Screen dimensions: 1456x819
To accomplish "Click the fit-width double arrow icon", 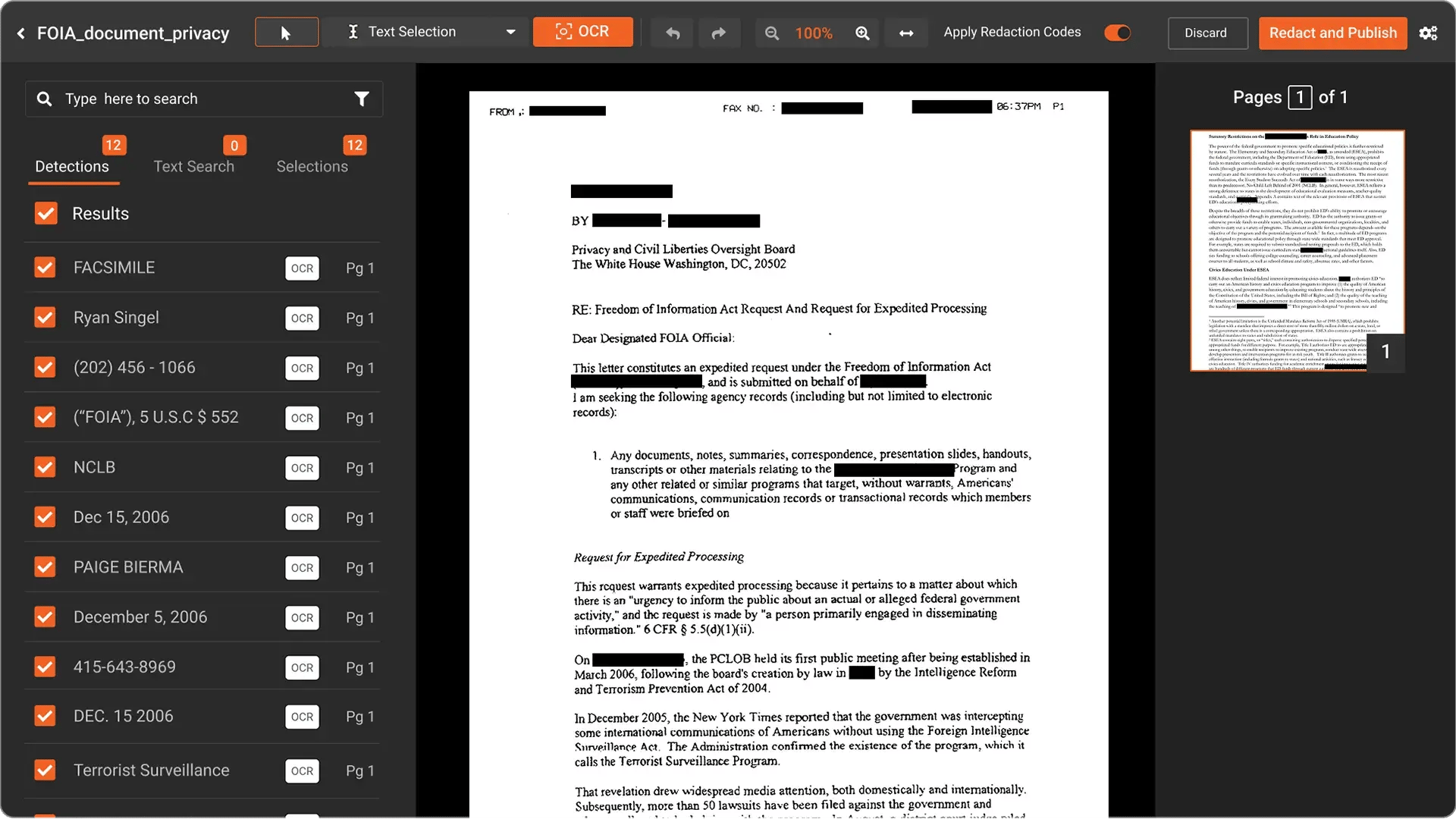I will [x=906, y=33].
